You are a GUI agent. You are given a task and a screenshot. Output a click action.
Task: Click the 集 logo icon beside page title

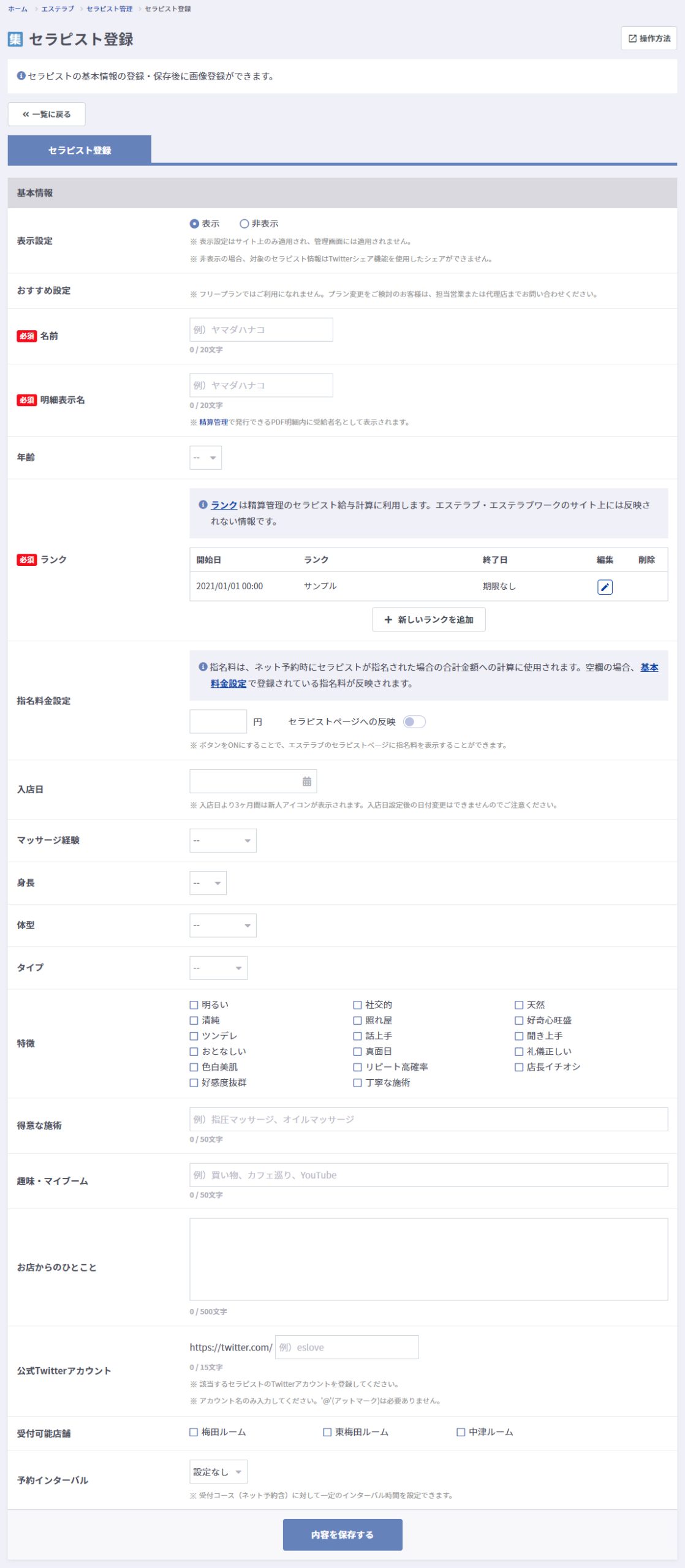(15, 39)
